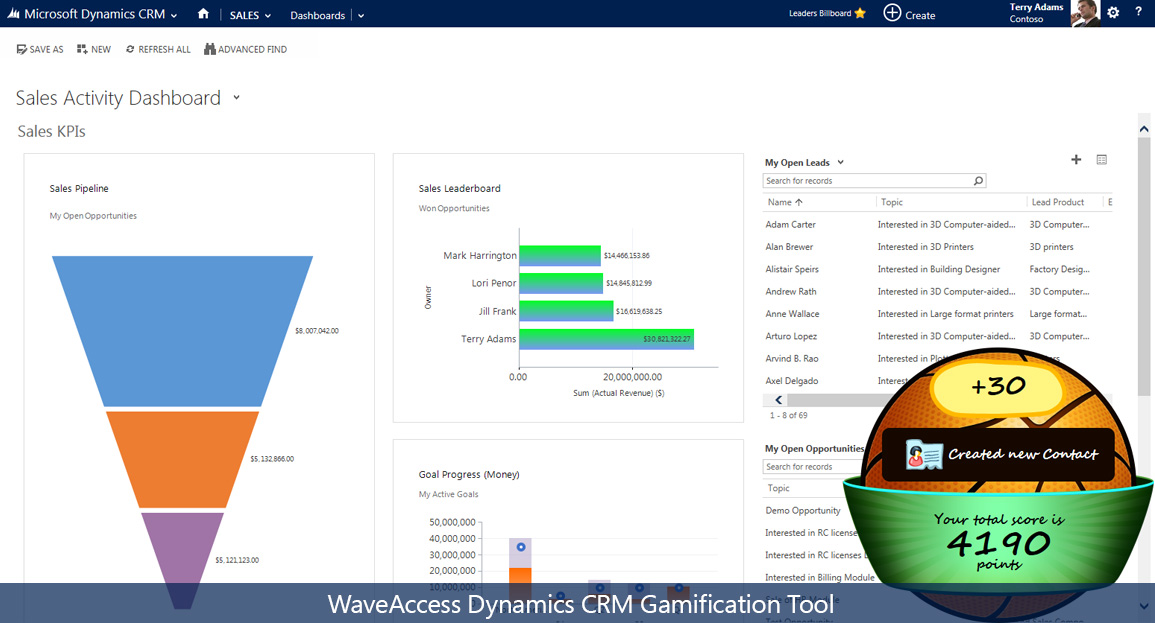Viewport: 1155px width, 623px height.
Task: Expand Microsoft Dynamics CRM navigation dropdown
Action: point(174,15)
